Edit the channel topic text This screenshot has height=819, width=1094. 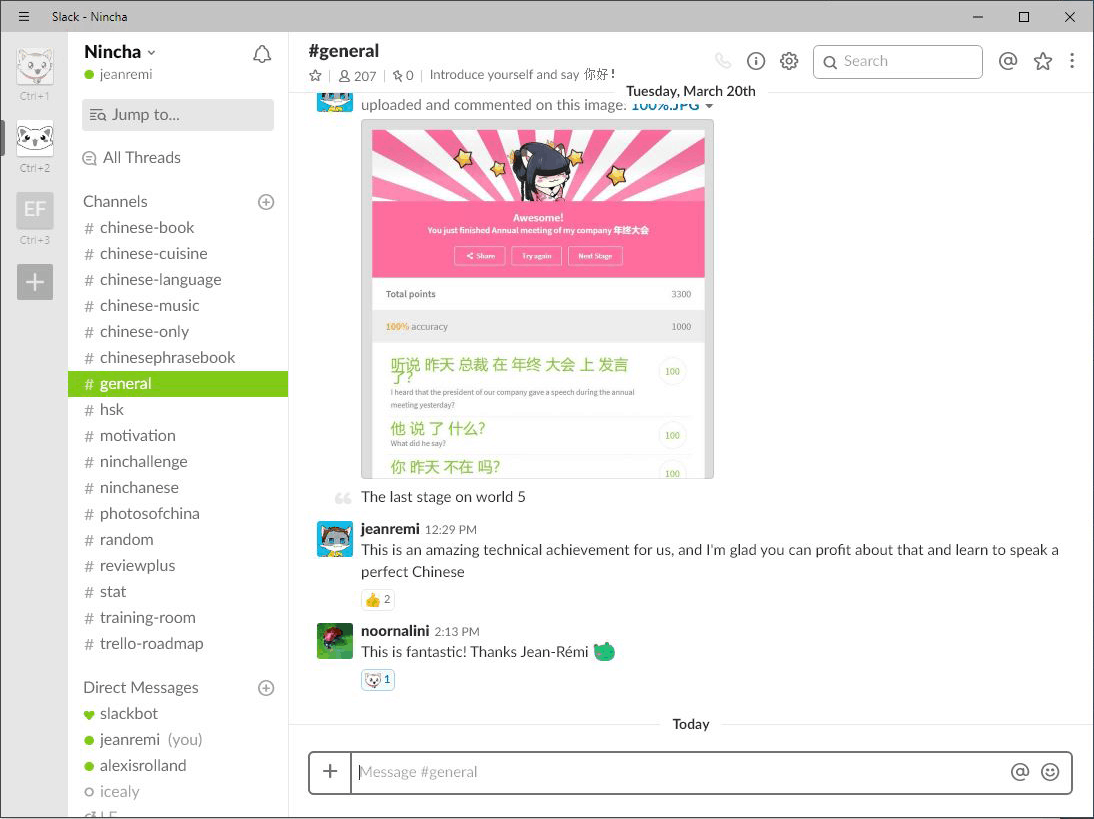point(522,75)
